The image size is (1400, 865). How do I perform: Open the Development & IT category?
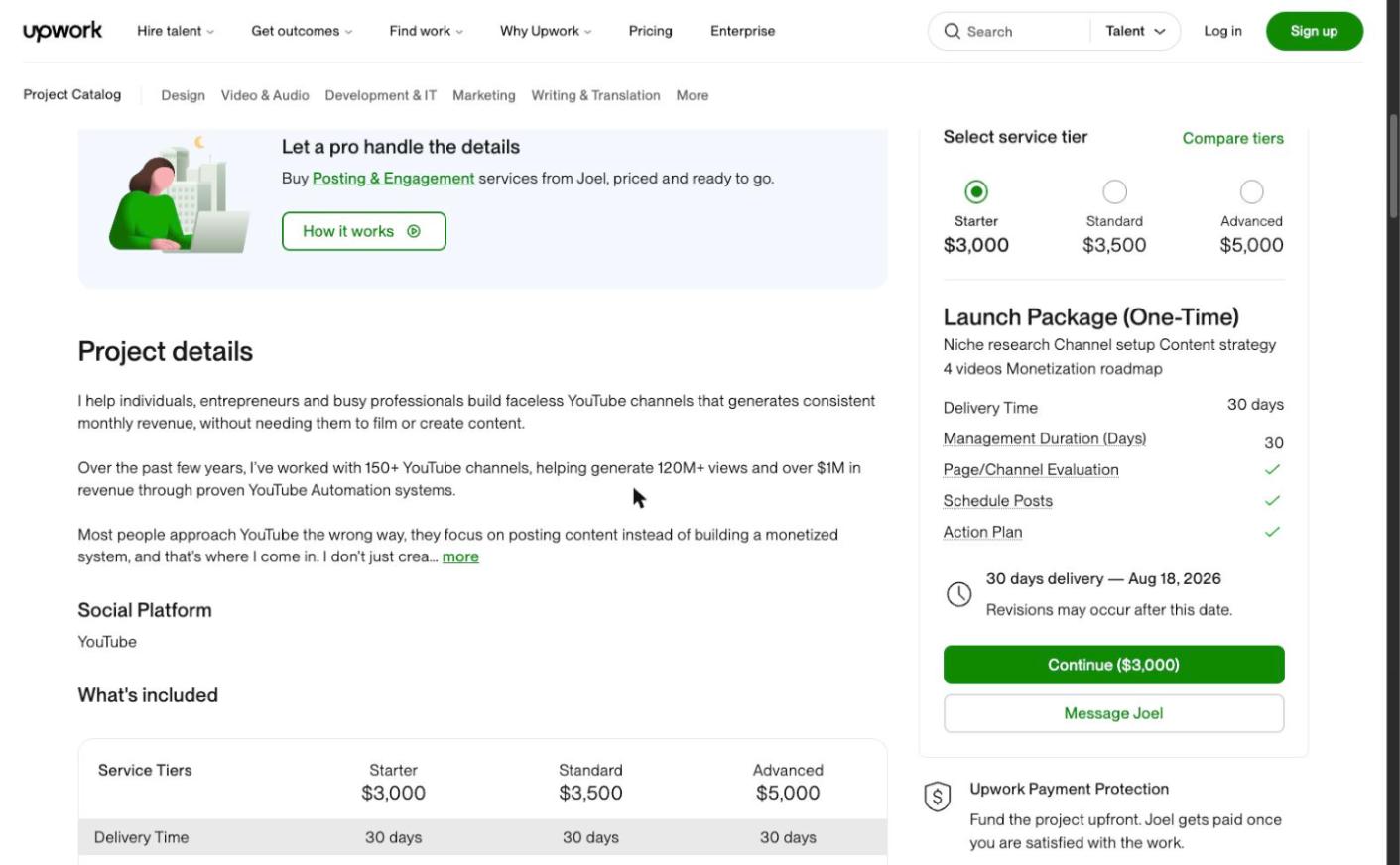coord(381,95)
